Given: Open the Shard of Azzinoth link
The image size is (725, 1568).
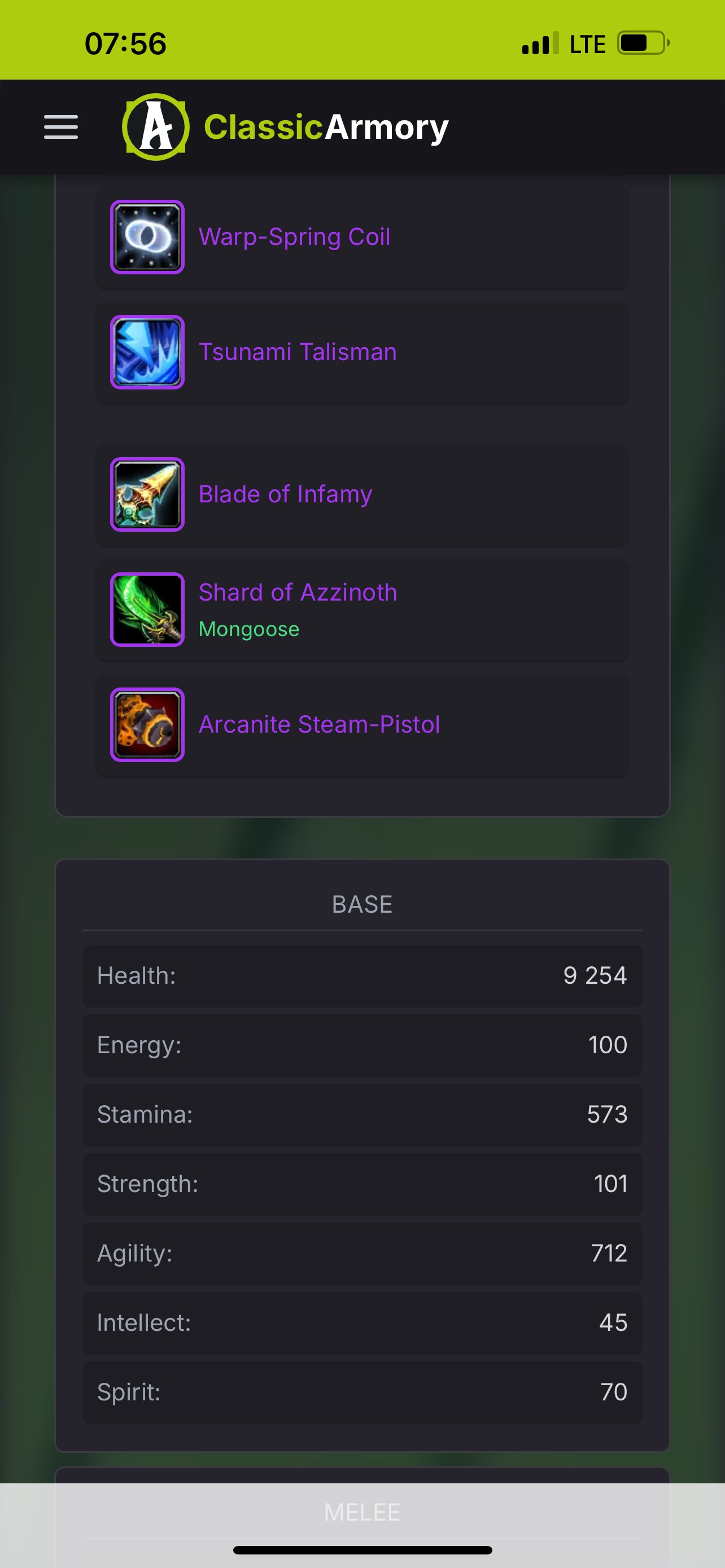Looking at the screenshot, I should click(x=298, y=592).
